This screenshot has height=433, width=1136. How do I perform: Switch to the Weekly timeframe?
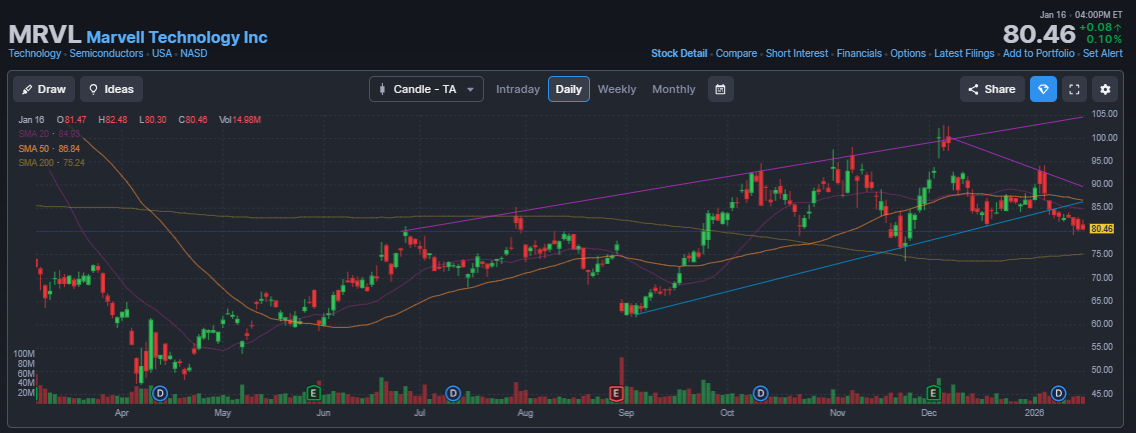click(x=617, y=89)
